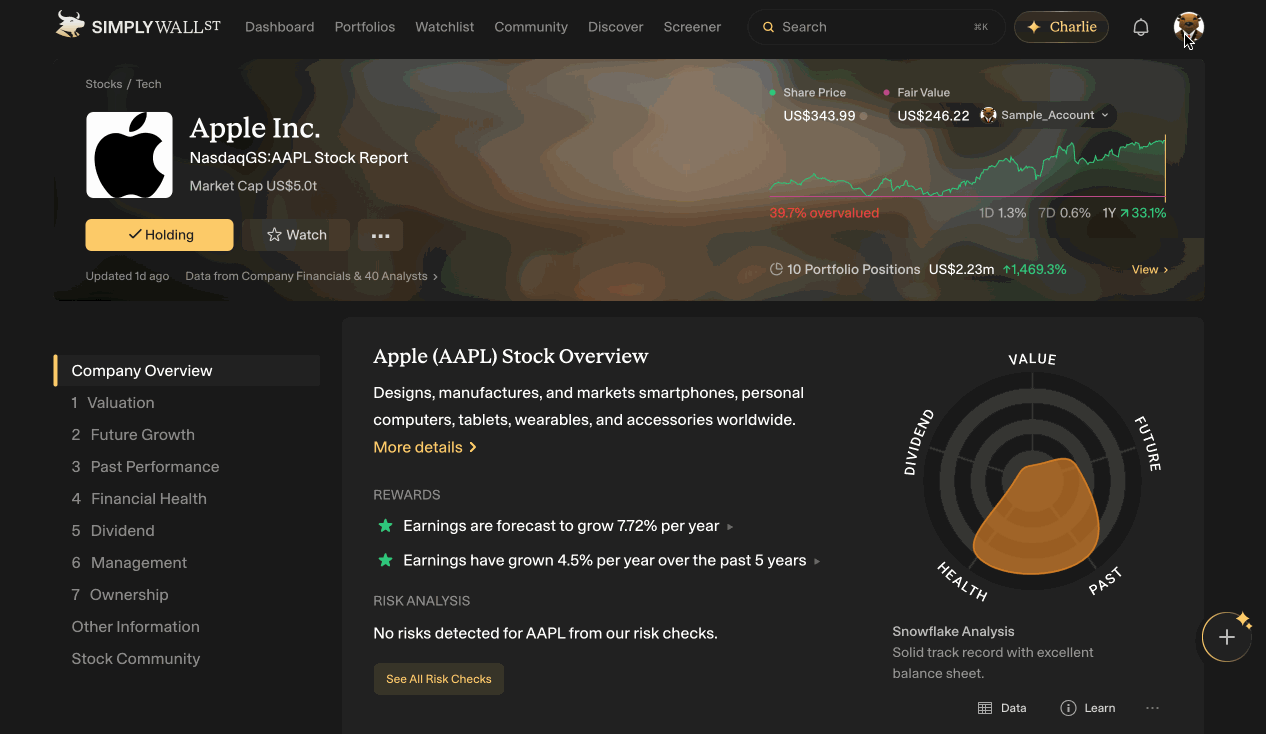Click the Snowflake Analysis radar chart
The width and height of the screenshot is (1266, 734).
coord(1032,481)
